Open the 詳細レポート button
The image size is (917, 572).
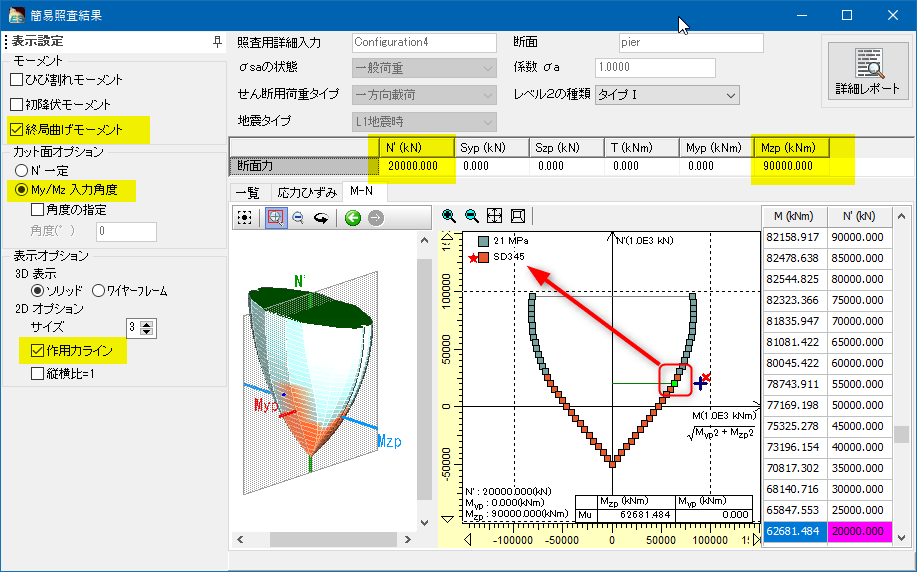click(867, 70)
